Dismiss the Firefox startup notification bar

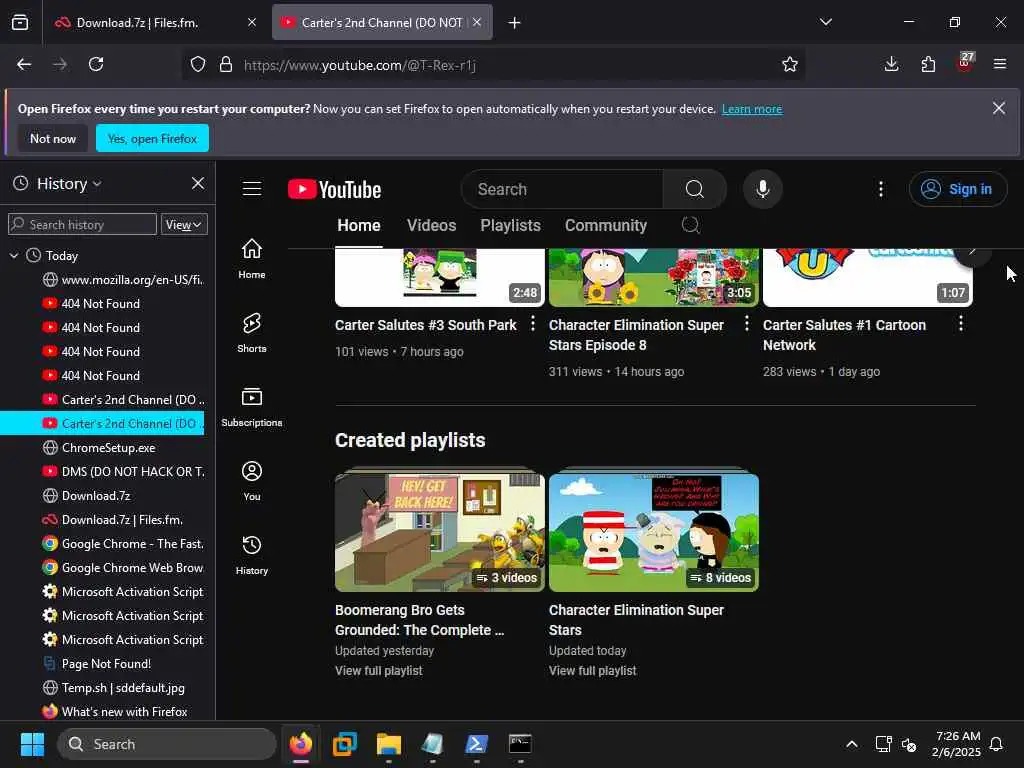click(x=999, y=108)
